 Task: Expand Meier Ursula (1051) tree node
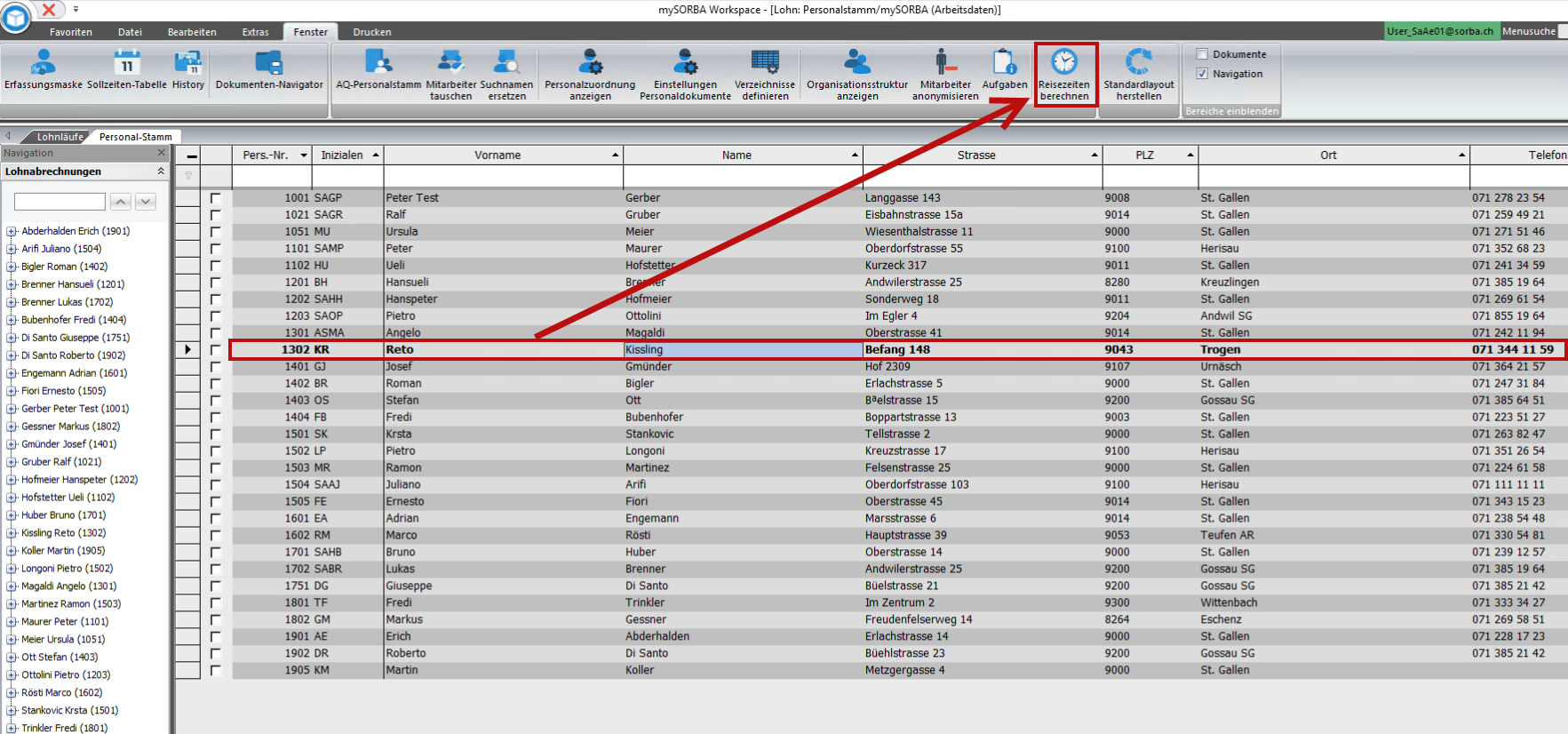pos(12,640)
